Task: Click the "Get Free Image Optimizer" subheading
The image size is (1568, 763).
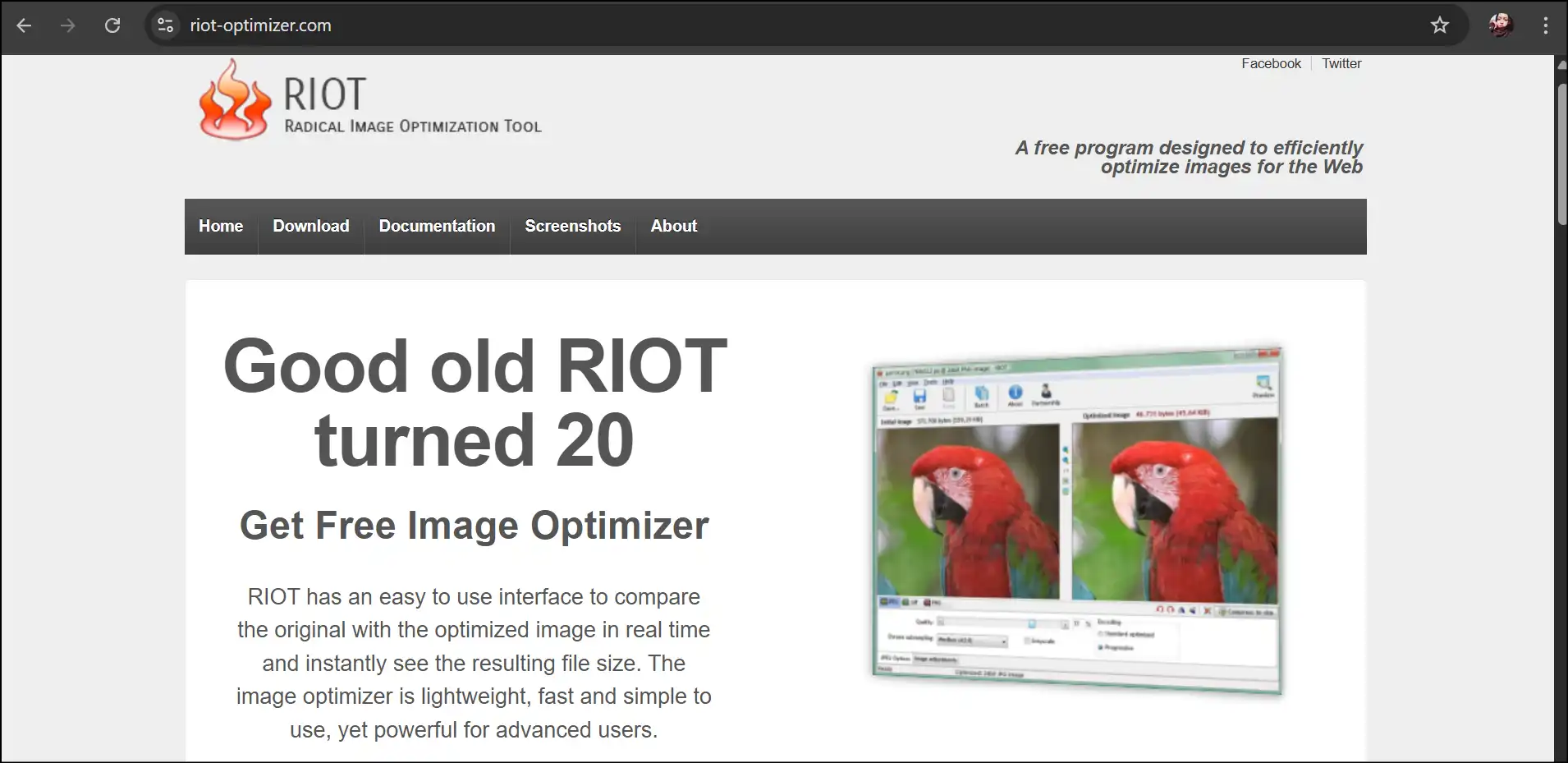Action: (x=475, y=526)
